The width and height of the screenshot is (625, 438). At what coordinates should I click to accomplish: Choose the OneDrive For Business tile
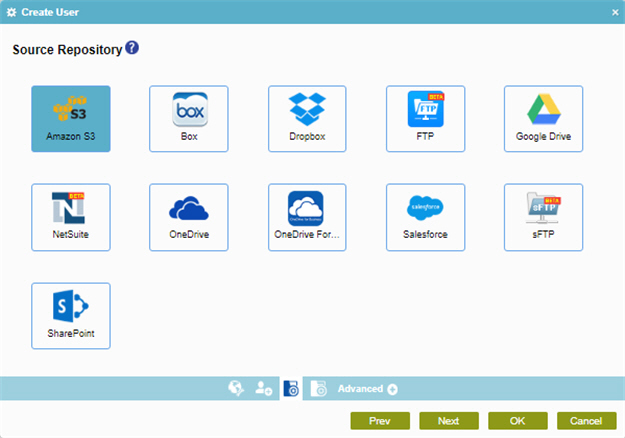pos(307,217)
